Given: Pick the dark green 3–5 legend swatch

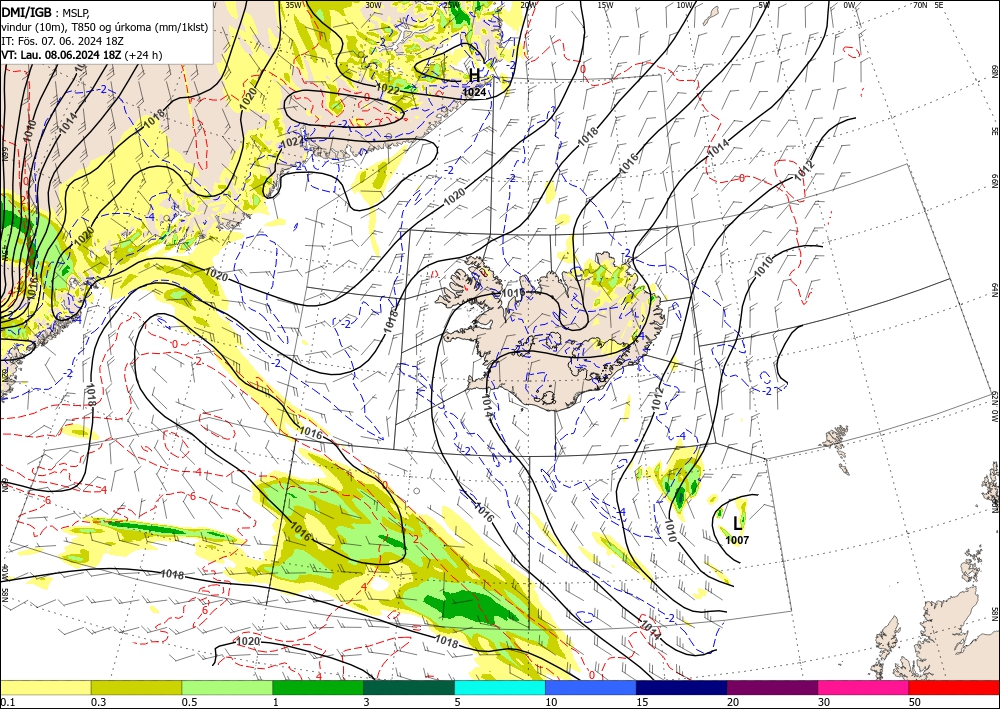Looking at the screenshot, I should (x=409, y=687).
